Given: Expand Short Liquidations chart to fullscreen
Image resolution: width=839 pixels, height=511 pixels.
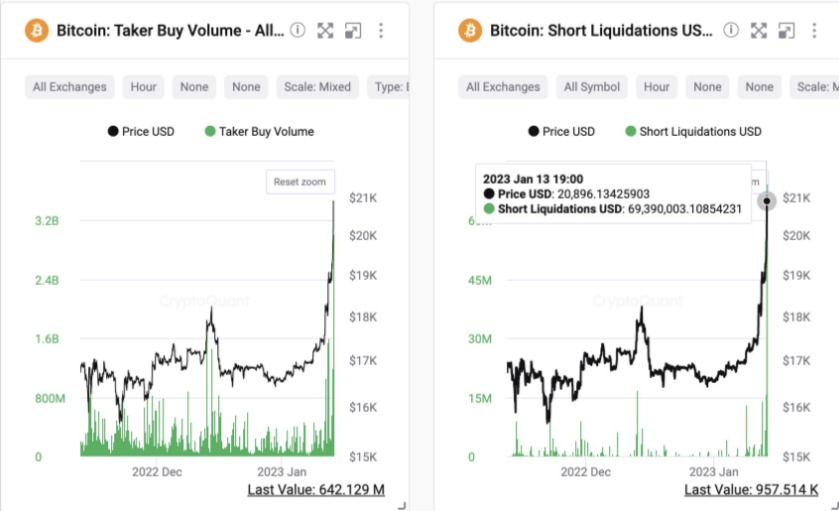Looking at the screenshot, I should pos(759,31).
